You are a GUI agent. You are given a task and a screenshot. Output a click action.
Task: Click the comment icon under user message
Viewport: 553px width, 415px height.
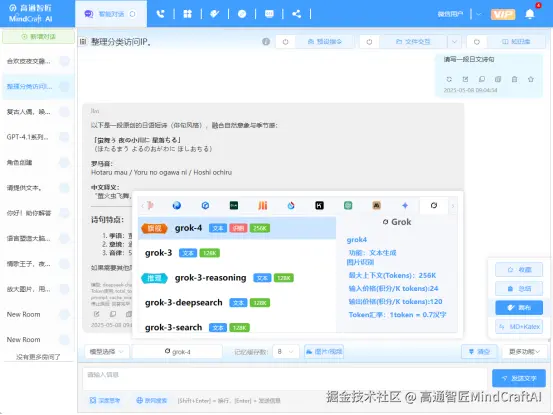pos(482,79)
